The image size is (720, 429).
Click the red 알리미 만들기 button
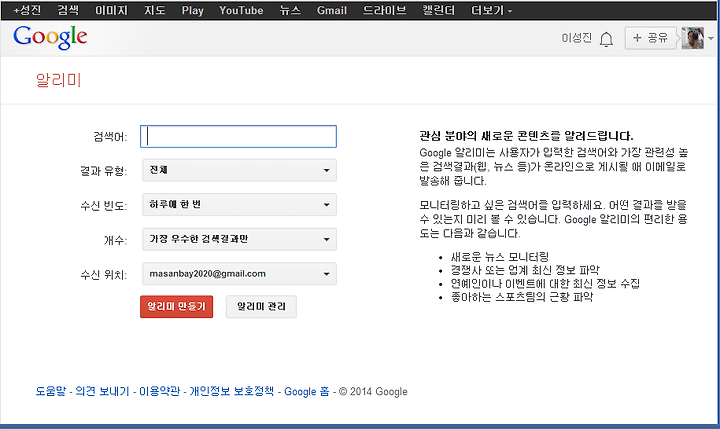[176, 306]
